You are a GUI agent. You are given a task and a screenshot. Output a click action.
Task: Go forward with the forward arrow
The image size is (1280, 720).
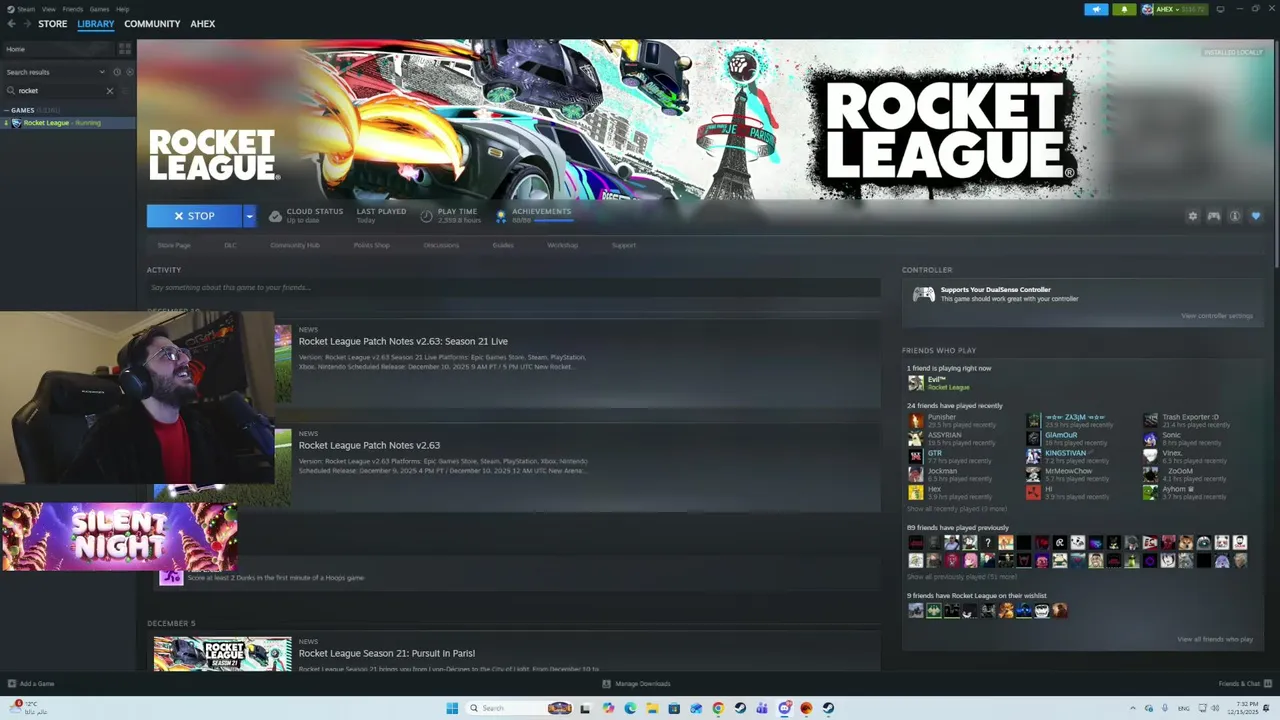27,24
